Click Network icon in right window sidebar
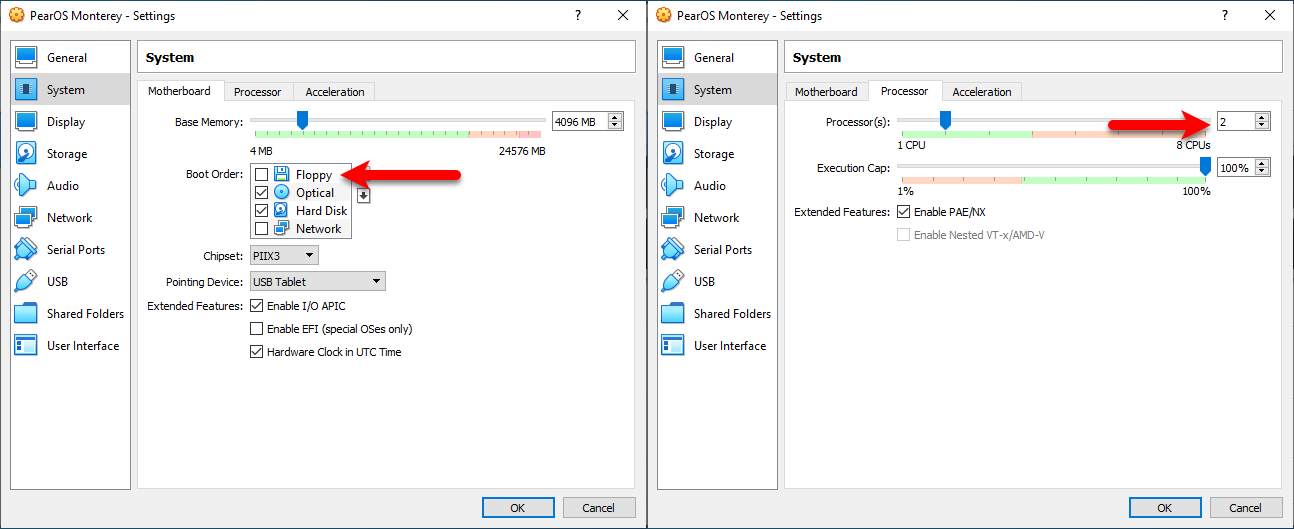The image size is (1294, 529). tap(673, 217)
